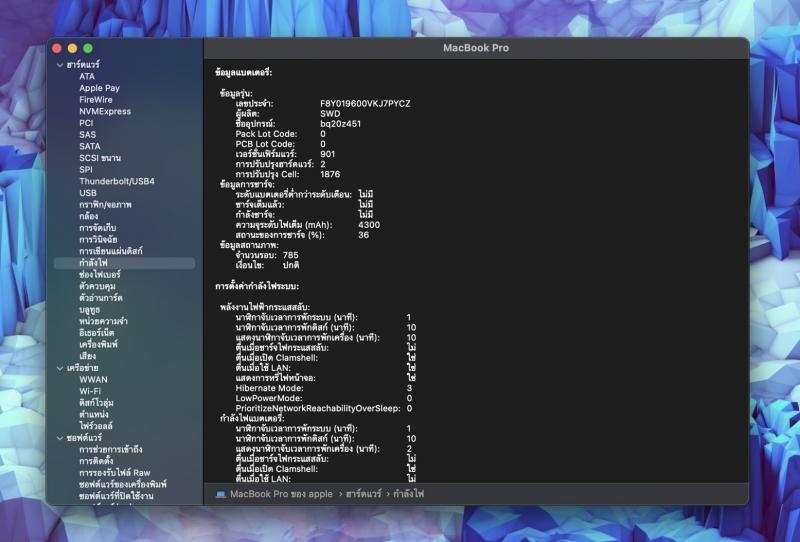This screenshot has width=800, height=542.
Task: Collapse the เครือข่าย section
Action: click(60, 368)
